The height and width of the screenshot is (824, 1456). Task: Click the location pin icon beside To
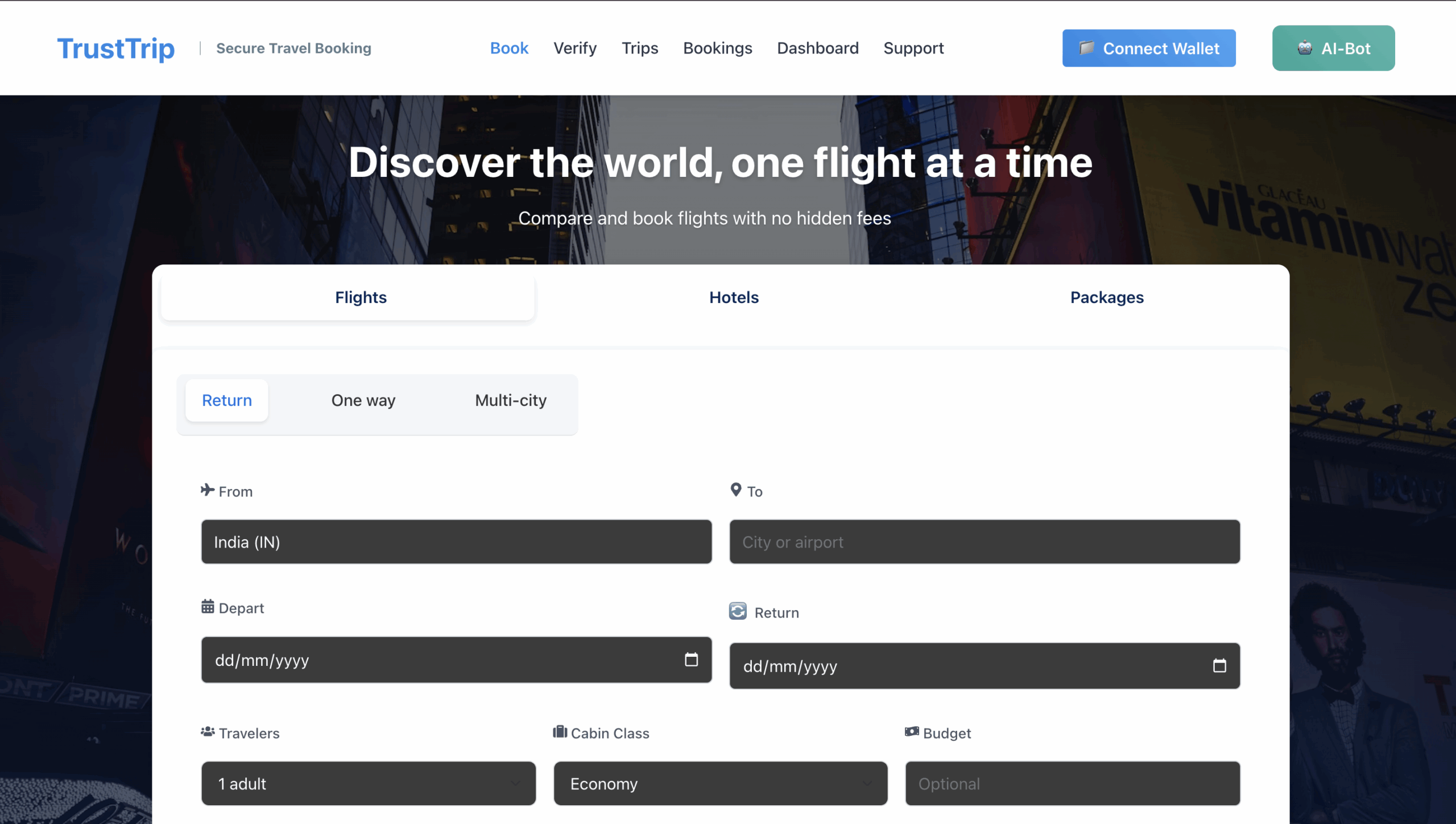[x=735, y=490]
